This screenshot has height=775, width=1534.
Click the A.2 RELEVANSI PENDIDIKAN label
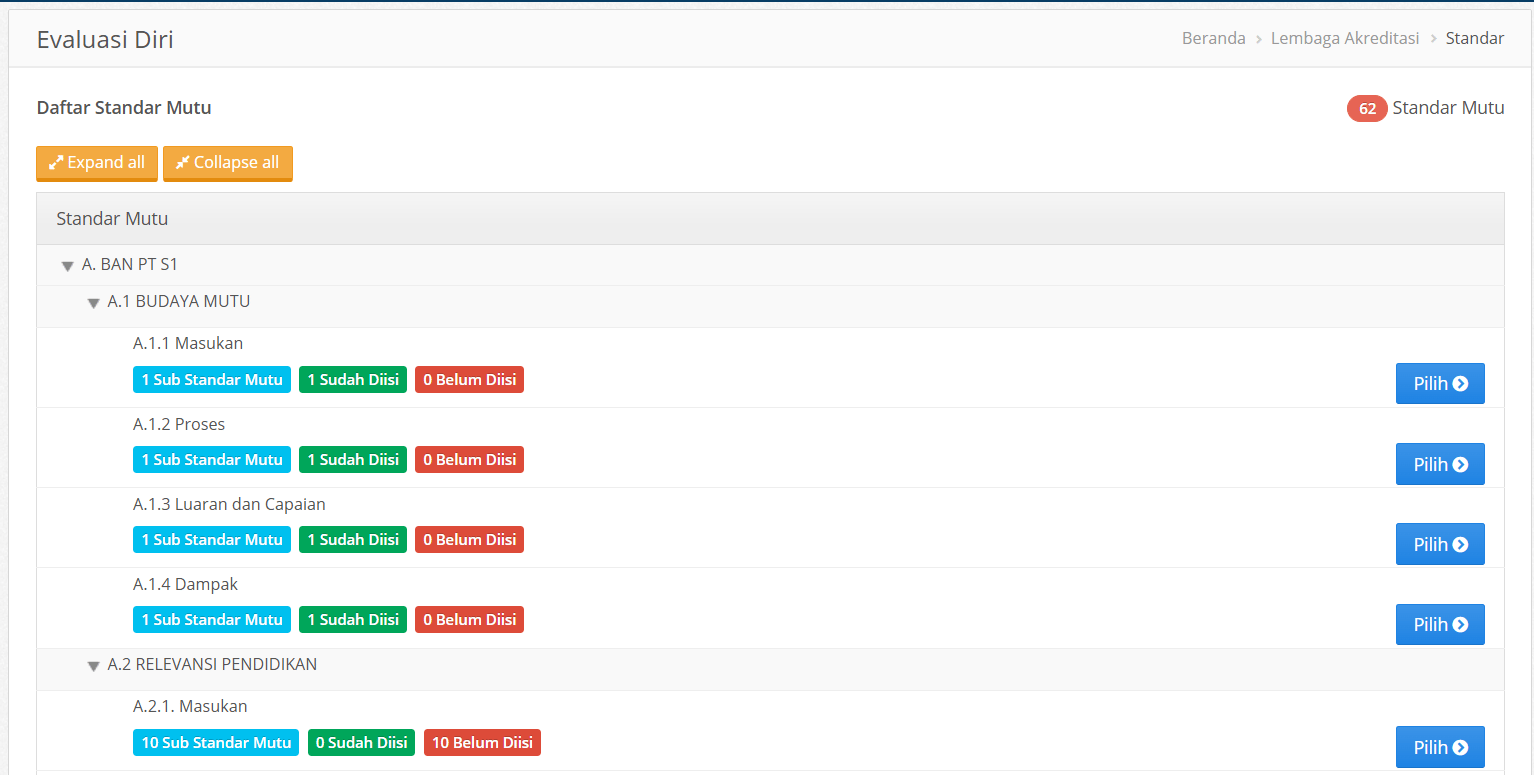pos(212,664)
